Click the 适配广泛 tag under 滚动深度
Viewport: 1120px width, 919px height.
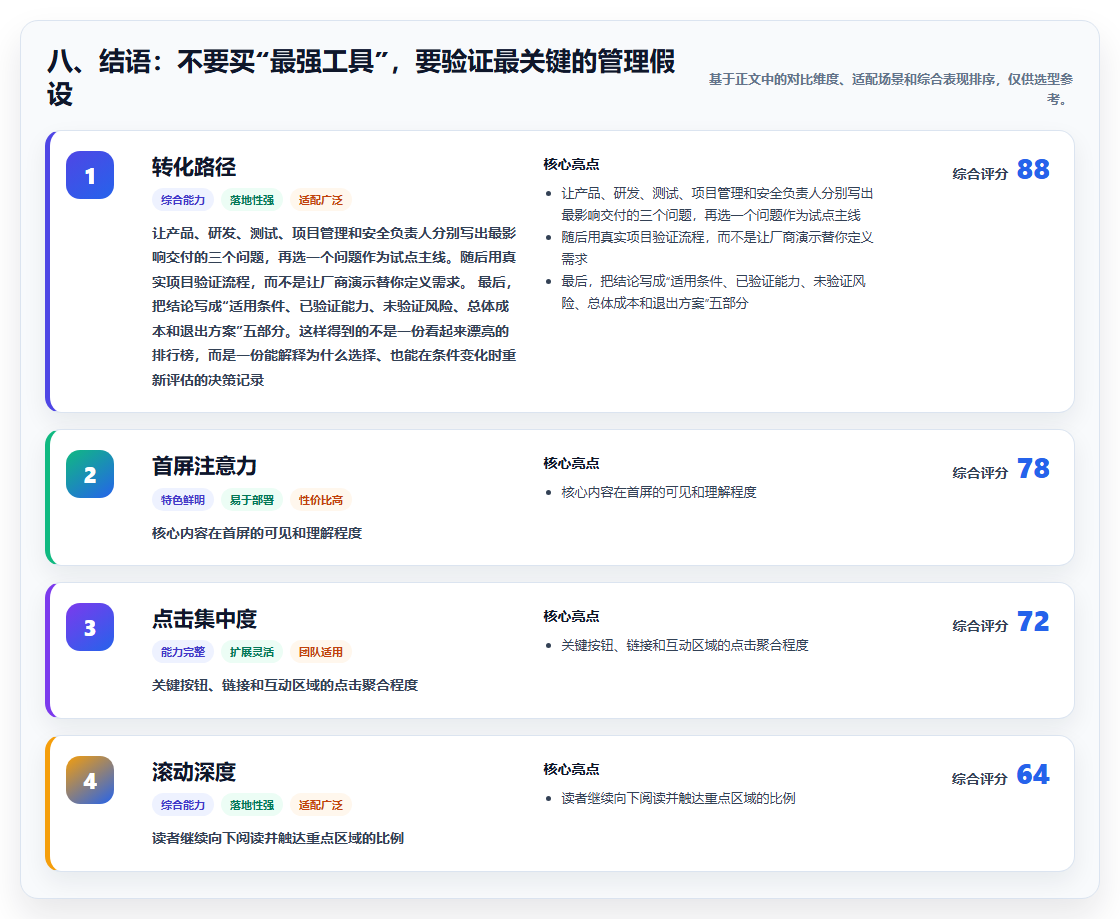click(321, 805)
